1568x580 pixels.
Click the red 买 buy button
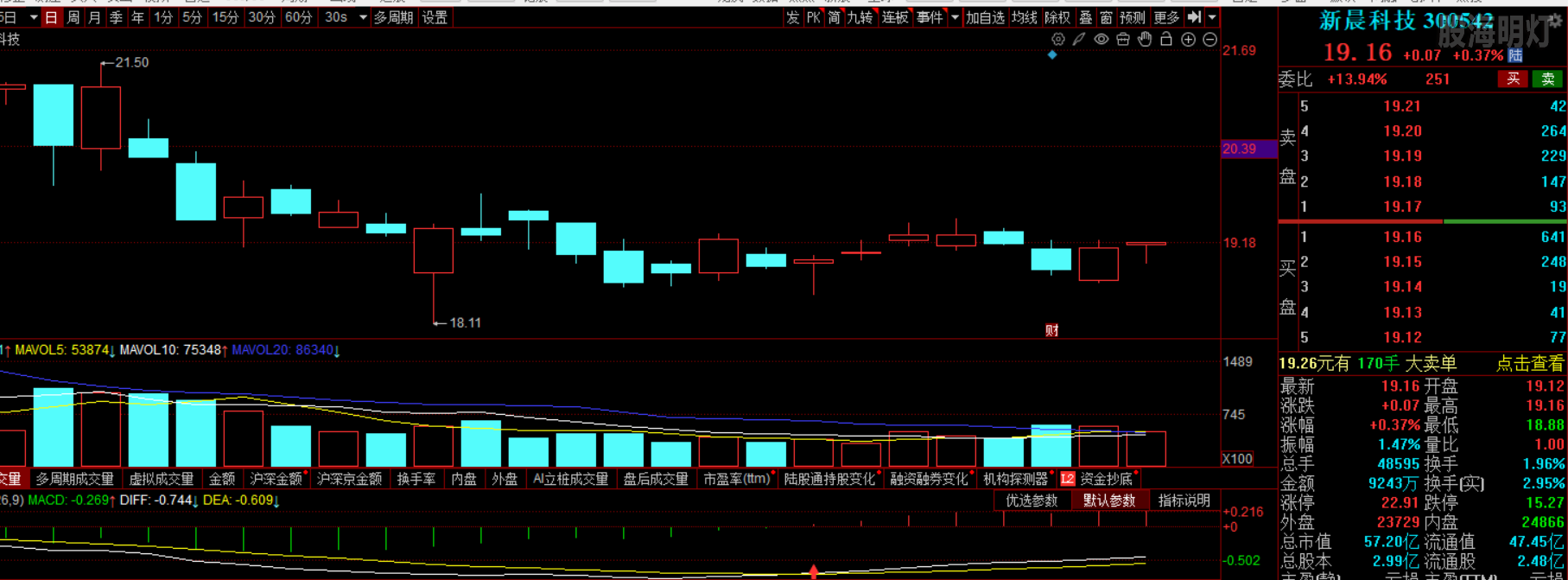click(1513, 80)
